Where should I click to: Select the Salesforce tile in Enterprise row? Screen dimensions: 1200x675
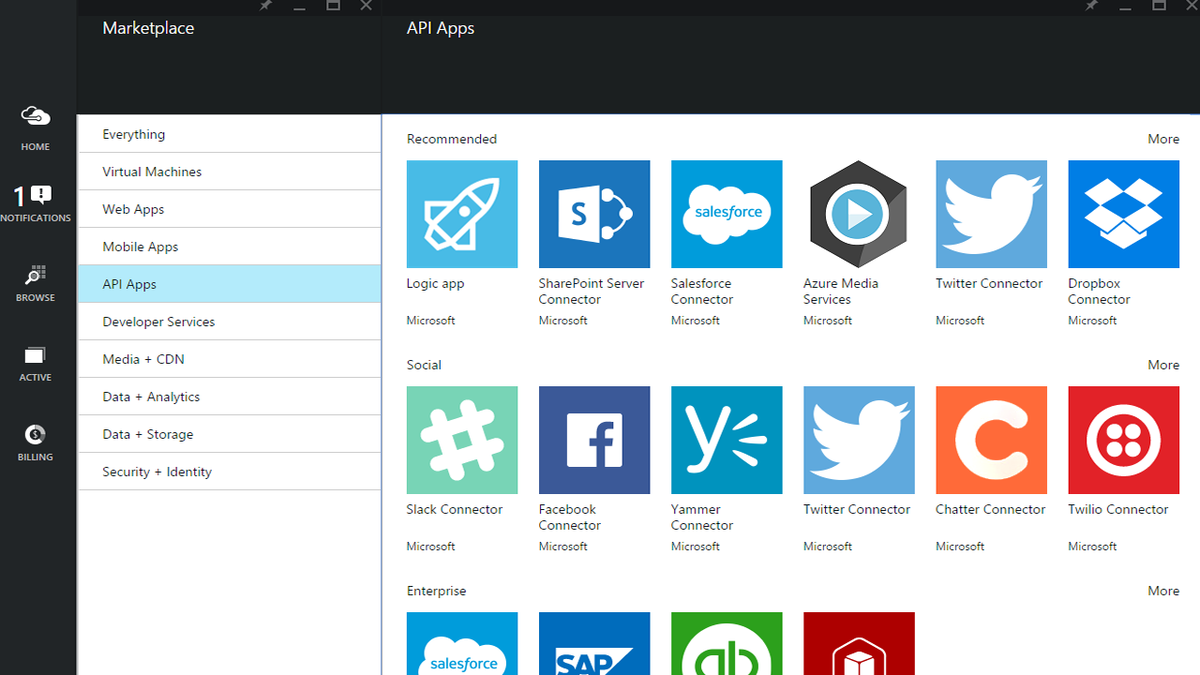462,644
